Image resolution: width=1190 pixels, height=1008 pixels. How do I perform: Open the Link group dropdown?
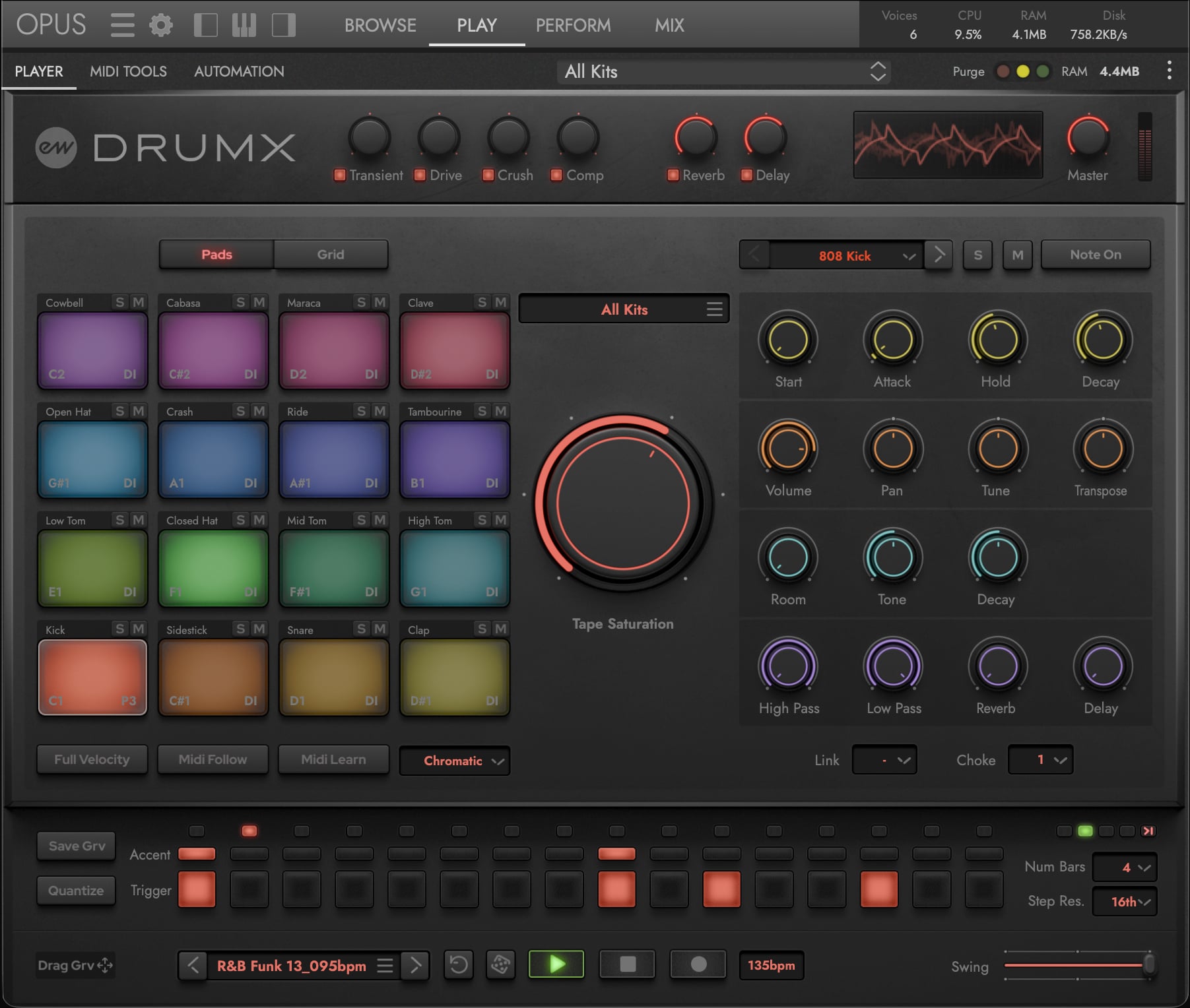[884, 760]
